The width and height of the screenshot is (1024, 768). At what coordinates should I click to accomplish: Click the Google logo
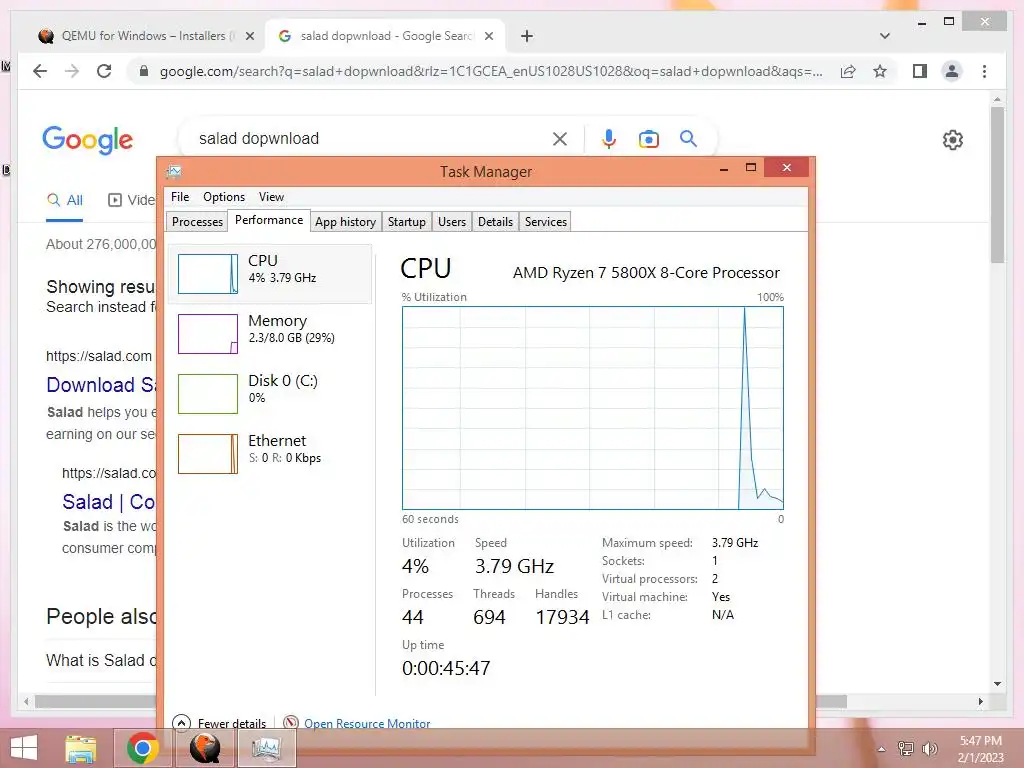pos(88,140)
